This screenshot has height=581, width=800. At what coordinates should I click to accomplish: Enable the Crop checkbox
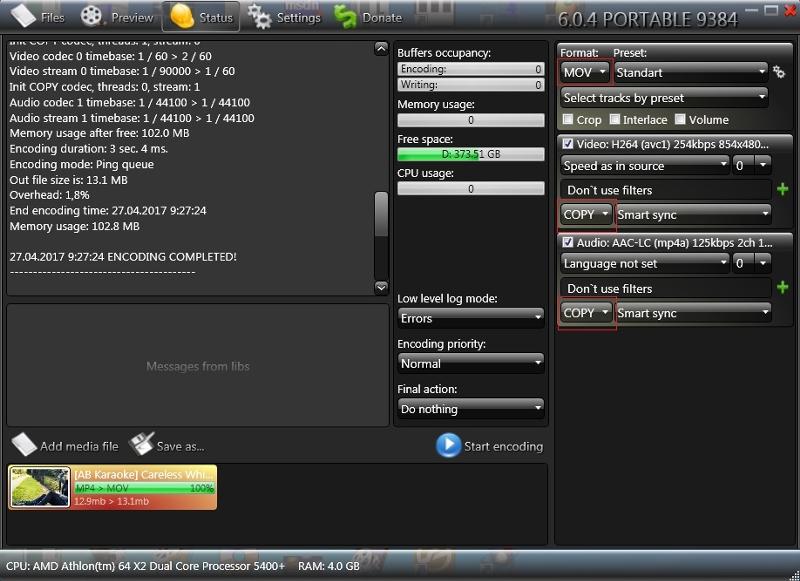tap(568, 120)
